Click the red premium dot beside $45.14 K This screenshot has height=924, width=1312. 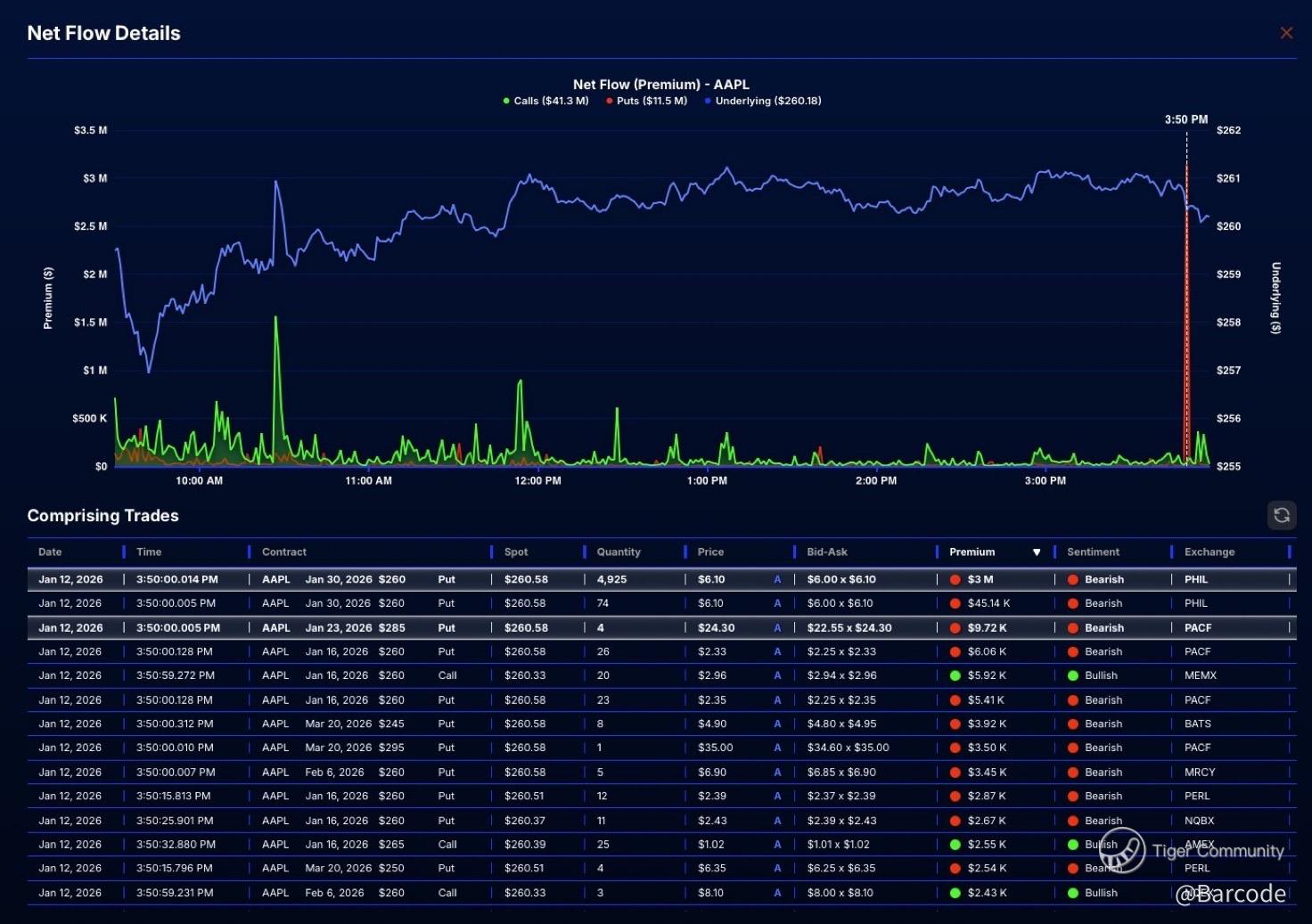click(x=955, y=603)
